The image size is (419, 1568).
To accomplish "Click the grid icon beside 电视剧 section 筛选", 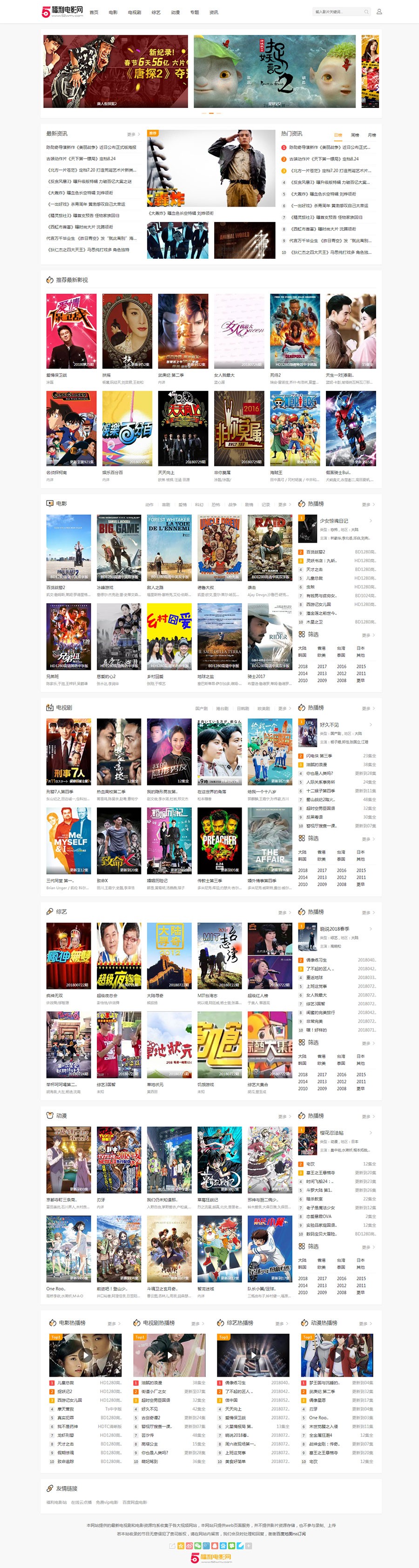I will (x=302, y=838).
